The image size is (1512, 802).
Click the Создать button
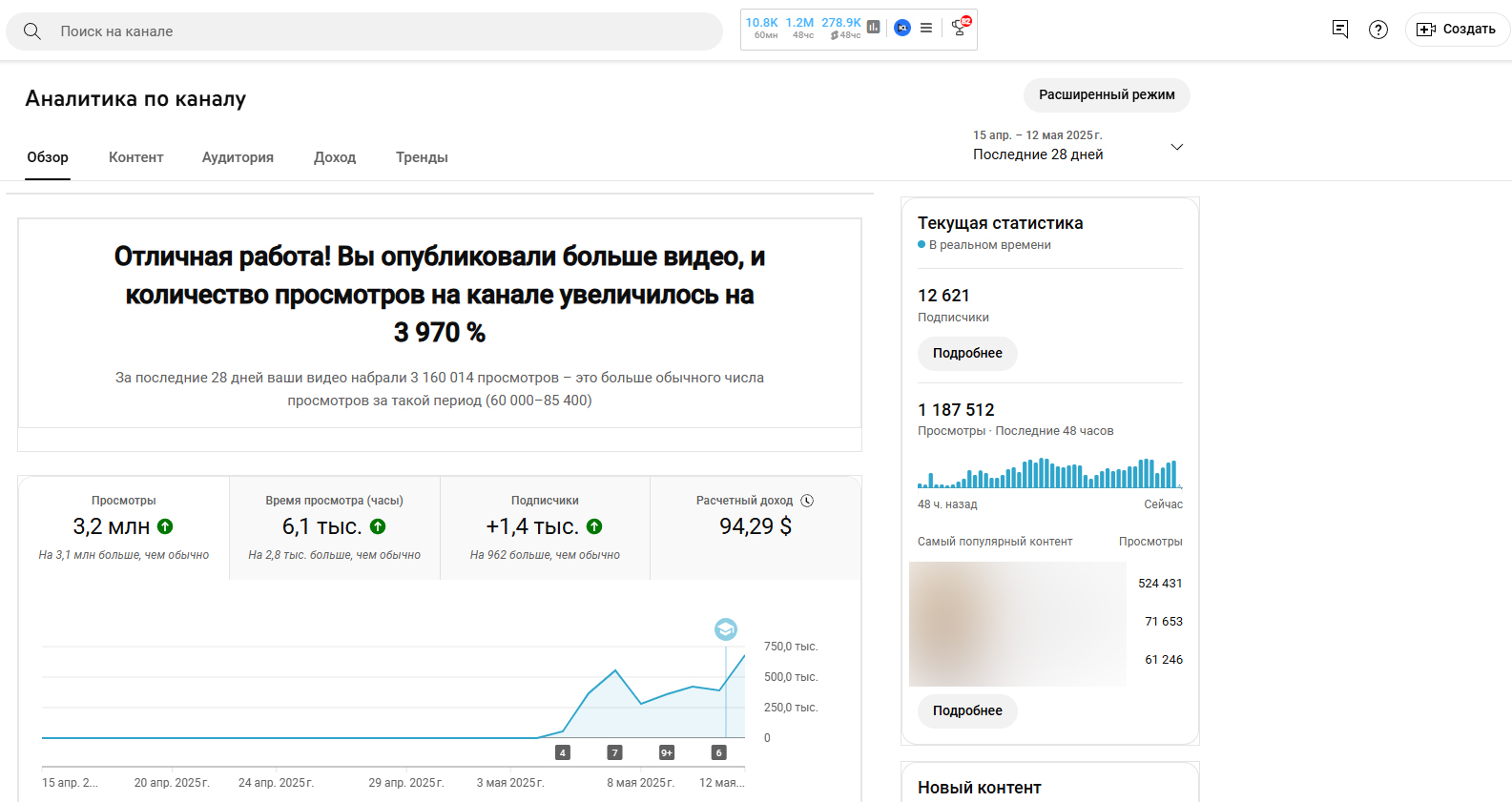[1457, 30]
